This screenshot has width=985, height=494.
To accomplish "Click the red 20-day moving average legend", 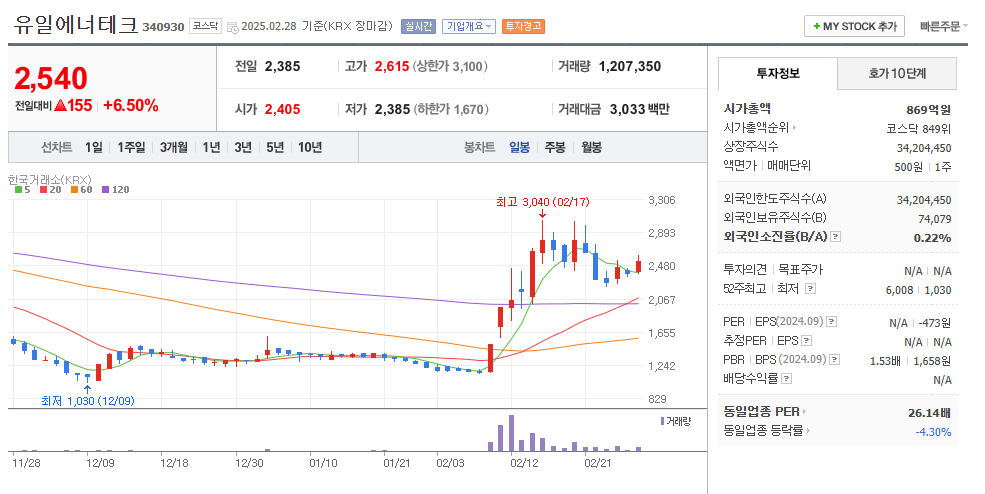I will 50,190.
